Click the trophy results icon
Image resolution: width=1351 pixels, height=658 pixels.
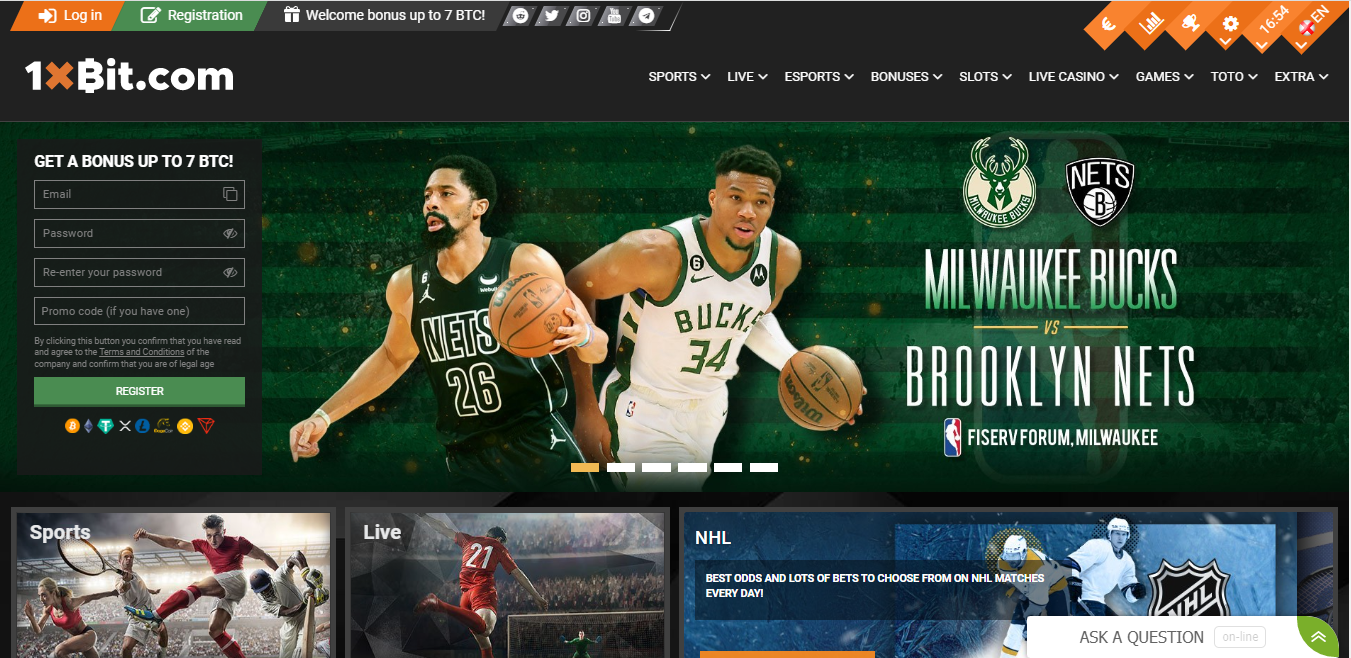click(1190, 23)
